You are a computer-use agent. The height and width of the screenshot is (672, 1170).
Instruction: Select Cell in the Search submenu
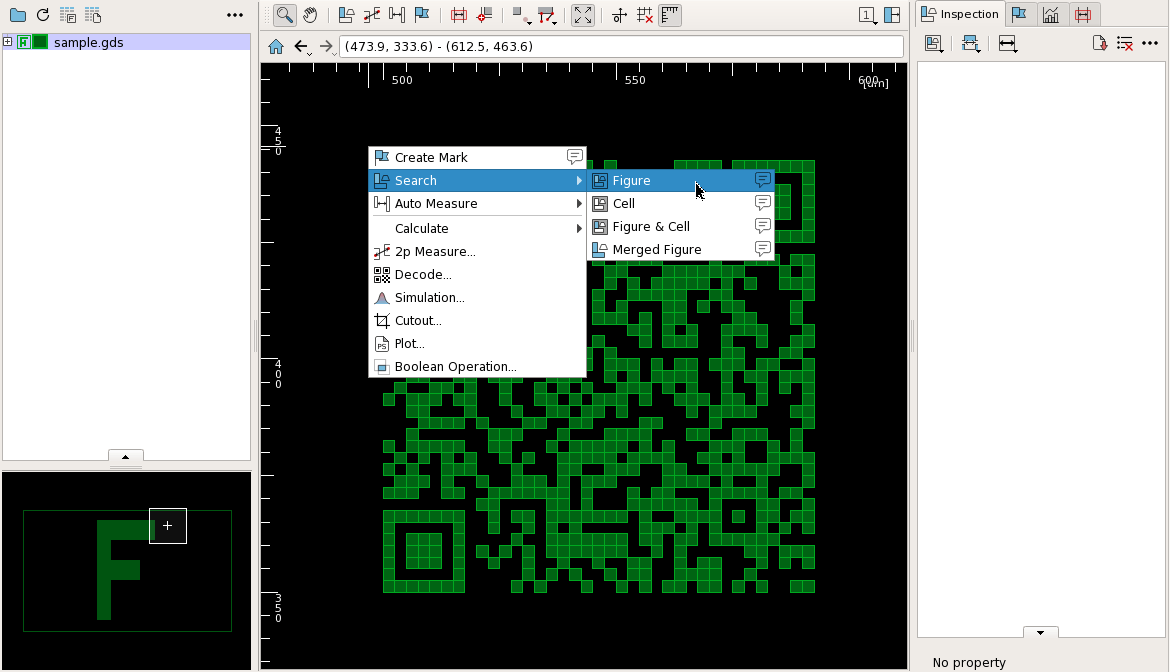(681, 204)
